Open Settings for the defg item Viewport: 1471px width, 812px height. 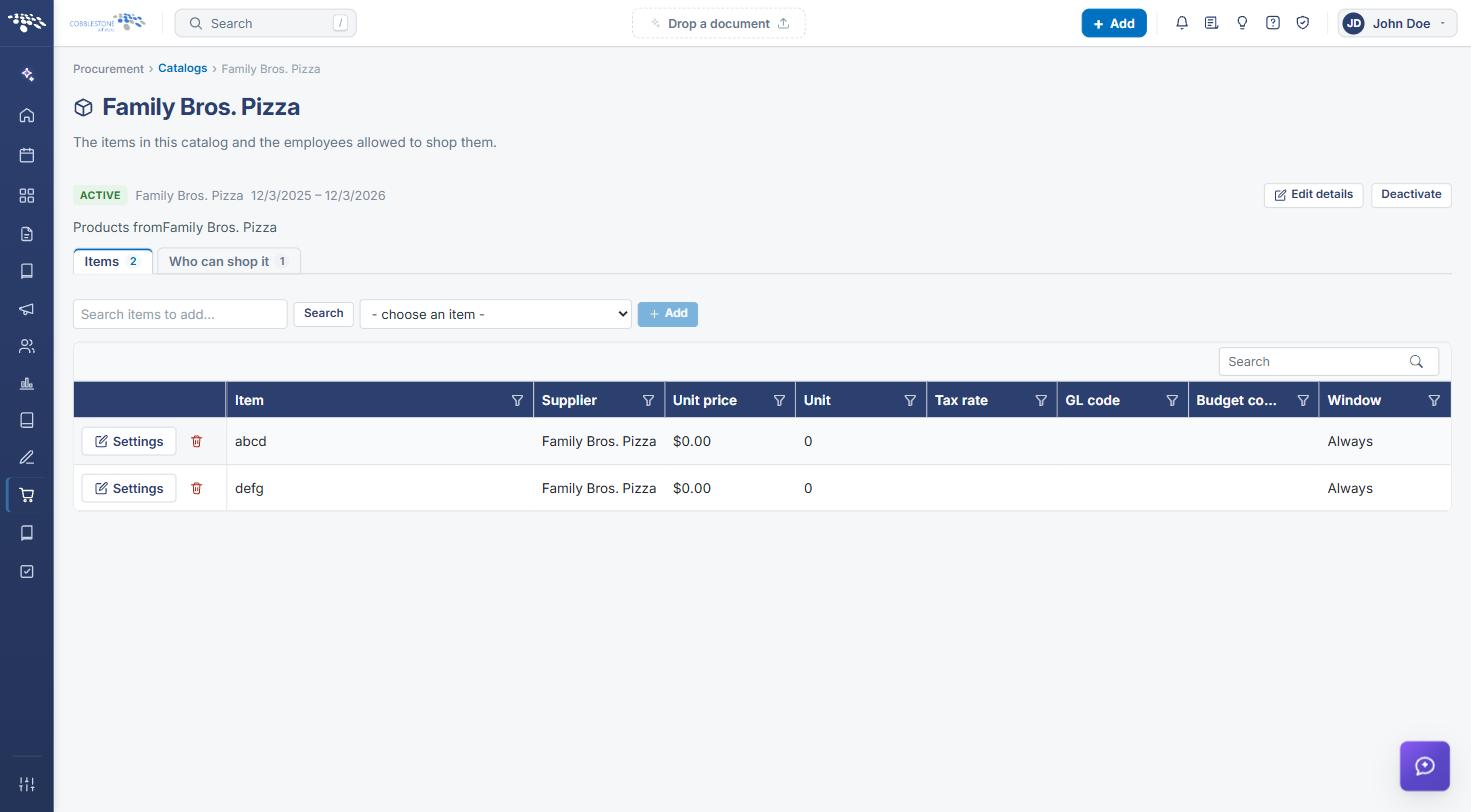[x=128, y=488]
